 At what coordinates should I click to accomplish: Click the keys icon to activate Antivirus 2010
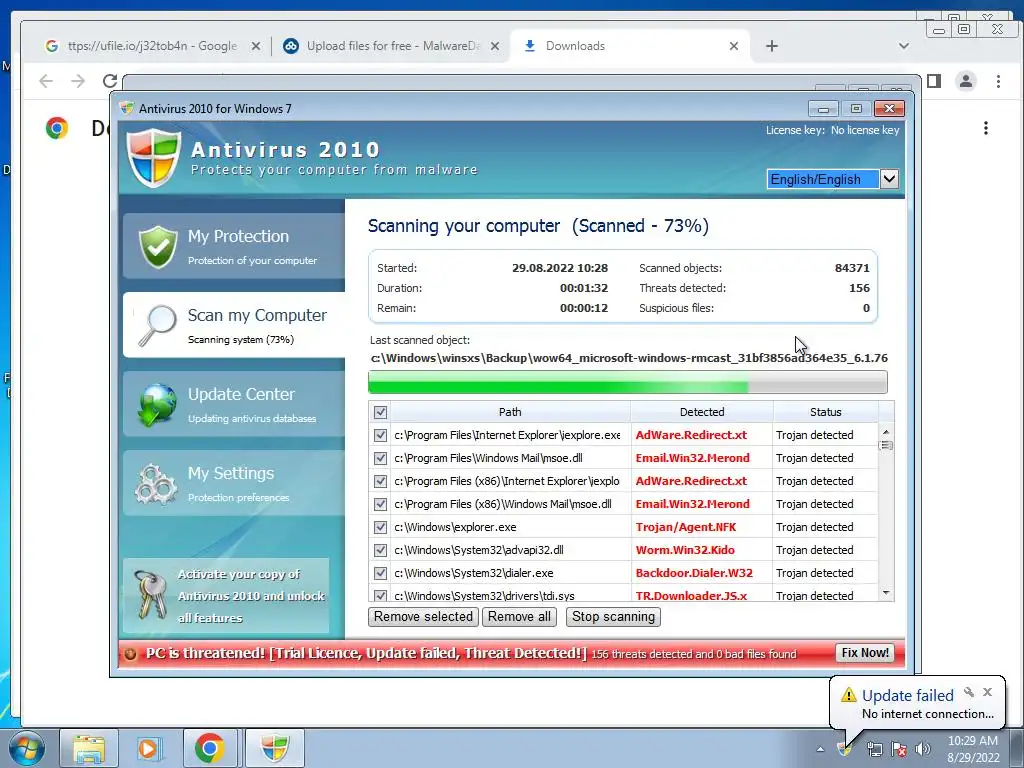pos(150,594)
